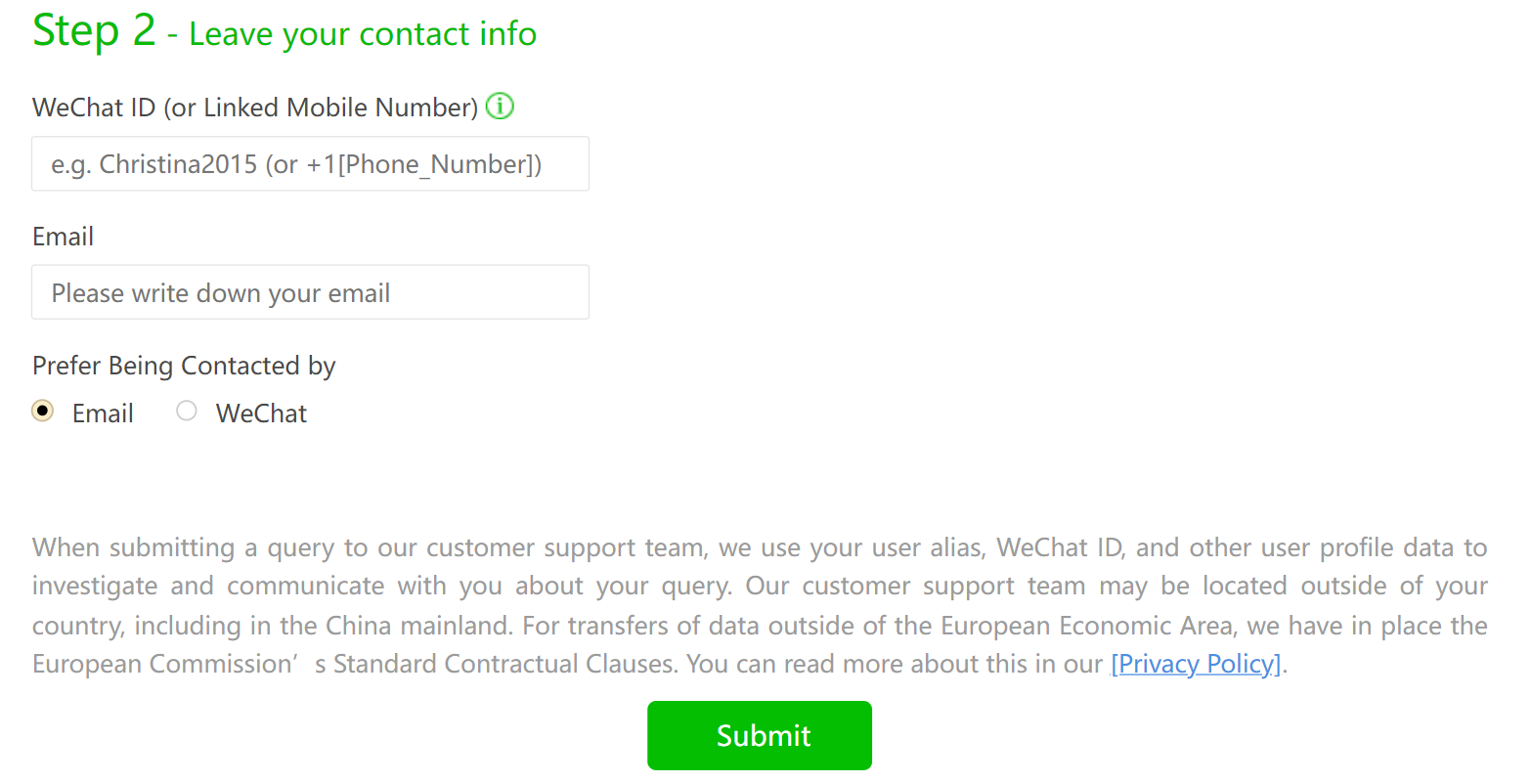The height and width of the screenshot is (784, 1532).
Task: Click 'investigate and communicate' in the disclaimer
Action: pos(208,587)
